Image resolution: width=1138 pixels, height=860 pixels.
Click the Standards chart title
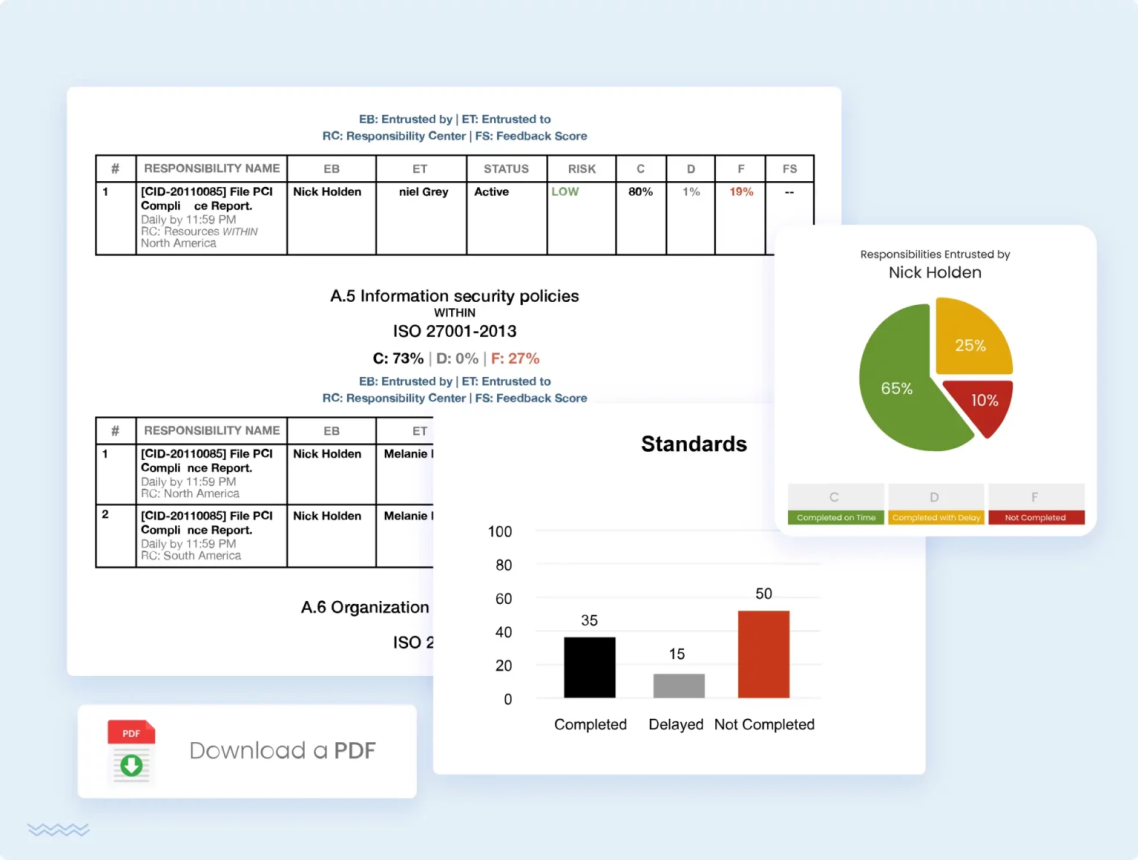694,444
